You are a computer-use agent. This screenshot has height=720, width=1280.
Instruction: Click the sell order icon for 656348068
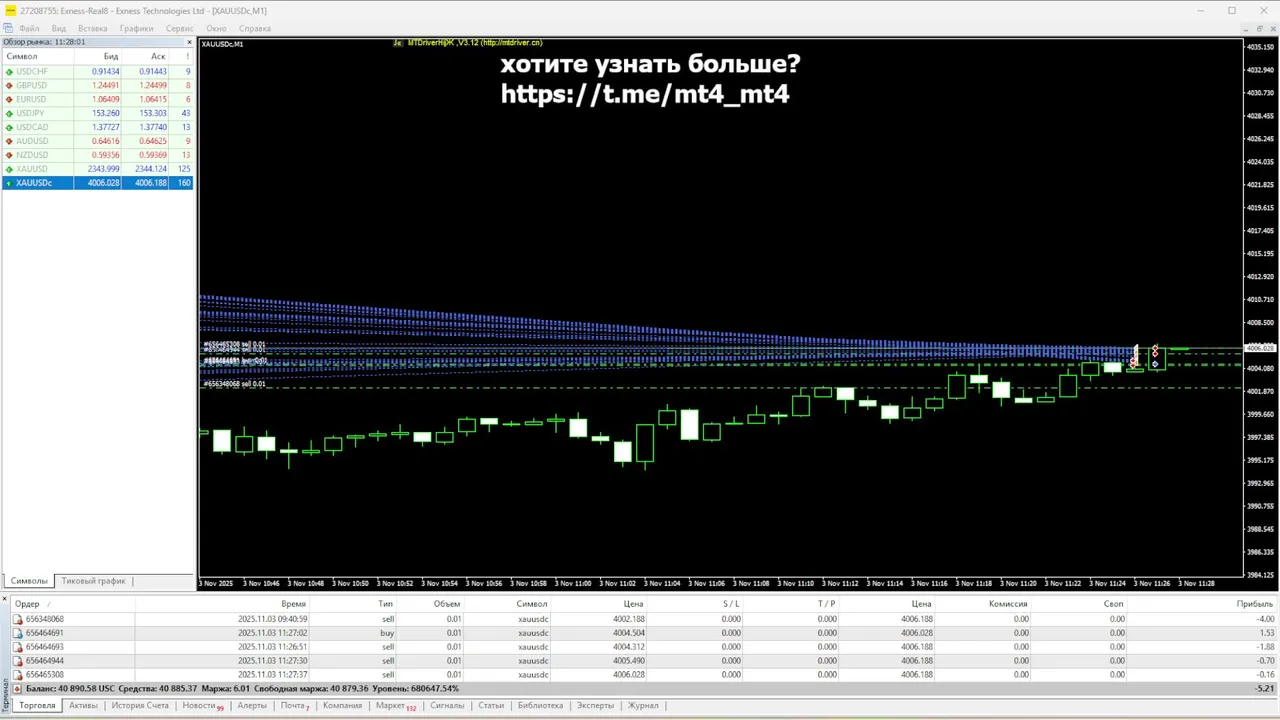(x=18, y=619)
